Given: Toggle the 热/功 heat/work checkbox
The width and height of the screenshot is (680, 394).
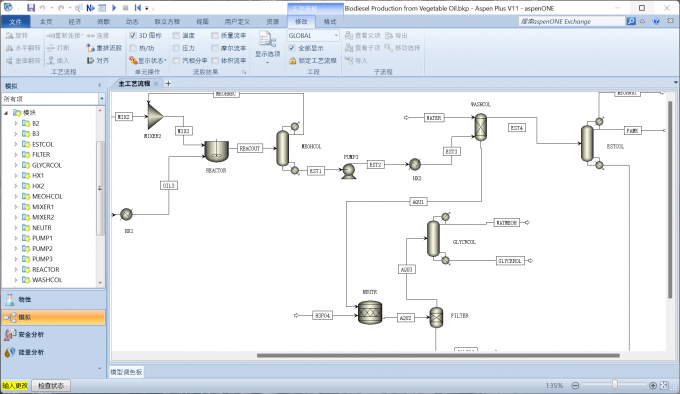Looking at the screenshot, I should [133, 48].
